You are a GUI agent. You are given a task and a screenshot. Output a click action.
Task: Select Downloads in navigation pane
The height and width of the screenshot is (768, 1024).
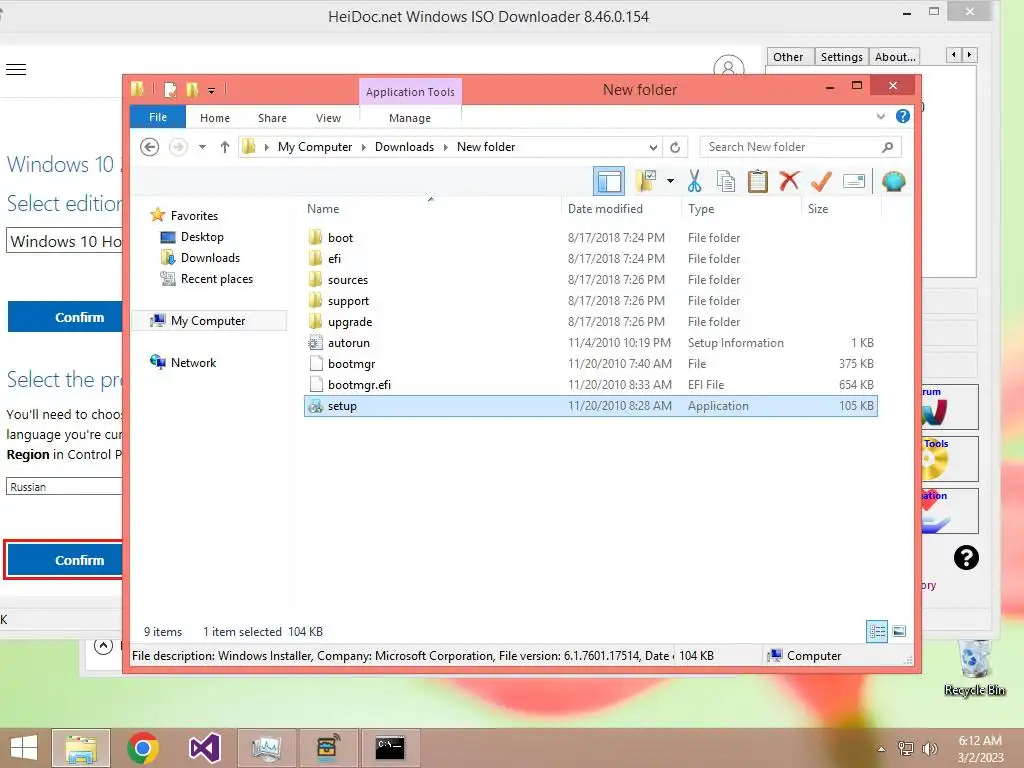[x=210, y=257]
